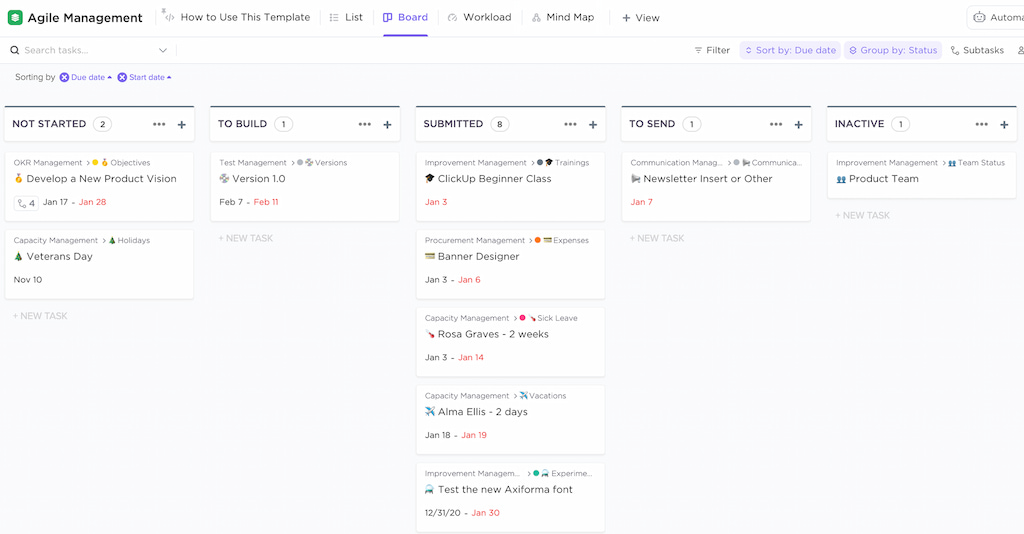The height and width of the screenshot is (534, 1024).
Task: Expand the 4 subtasks badge
Action: [26, 203]
